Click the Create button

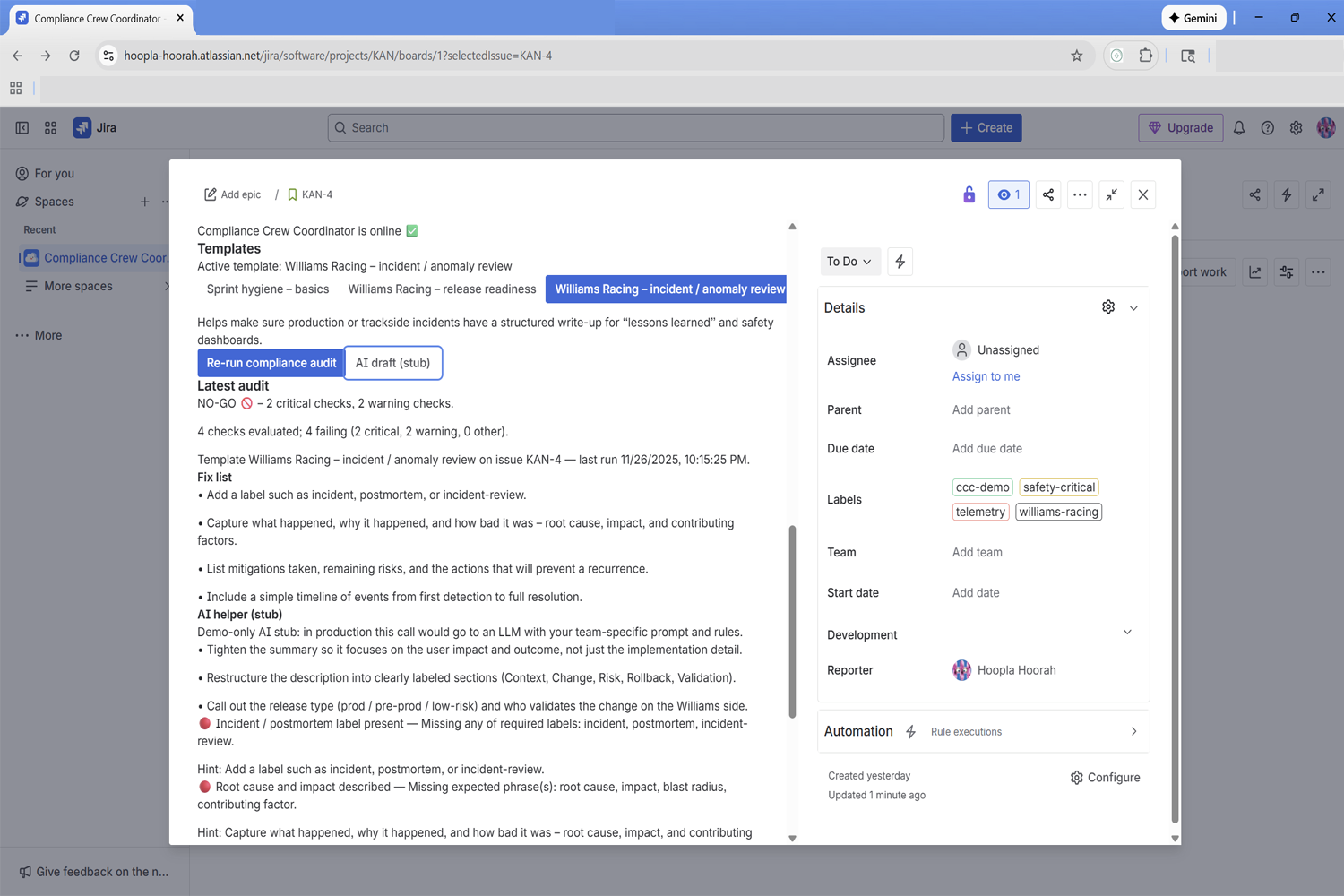pyautogui.click(x=986, y=128)
